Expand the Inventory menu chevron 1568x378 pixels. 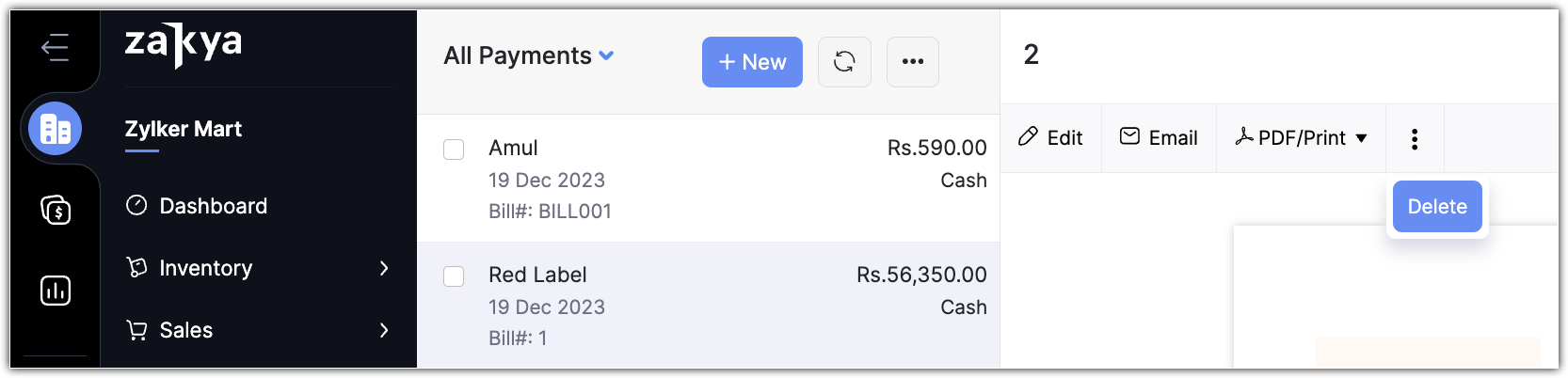[x=384, y=268]
